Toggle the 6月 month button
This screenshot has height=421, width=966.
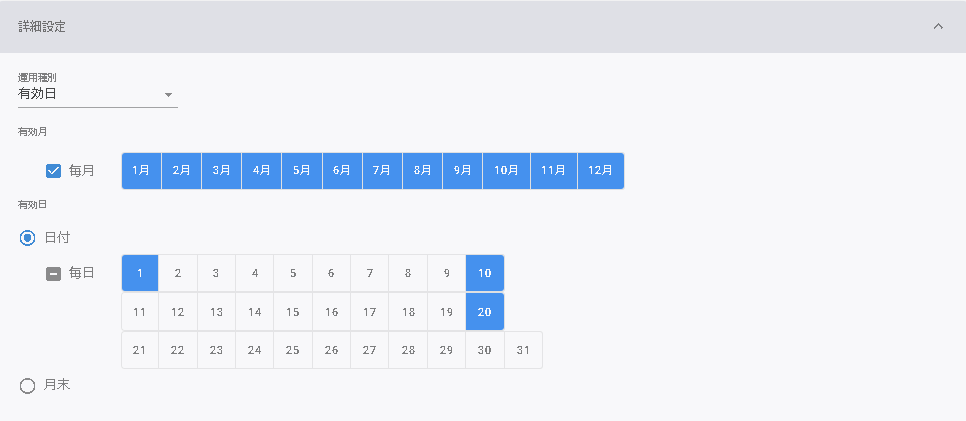(342, 171)
